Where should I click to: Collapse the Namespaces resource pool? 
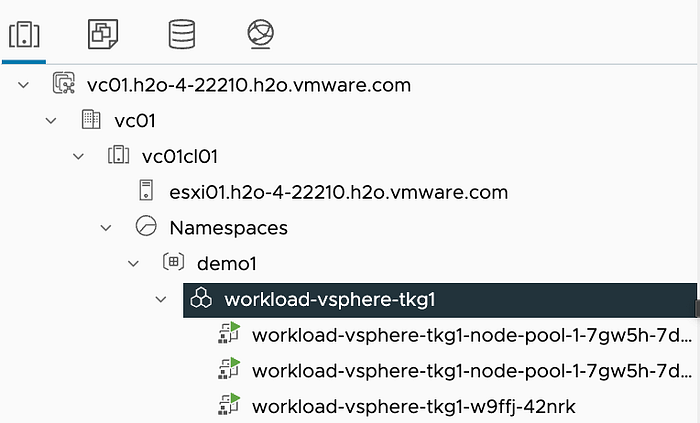click(106, 228)
